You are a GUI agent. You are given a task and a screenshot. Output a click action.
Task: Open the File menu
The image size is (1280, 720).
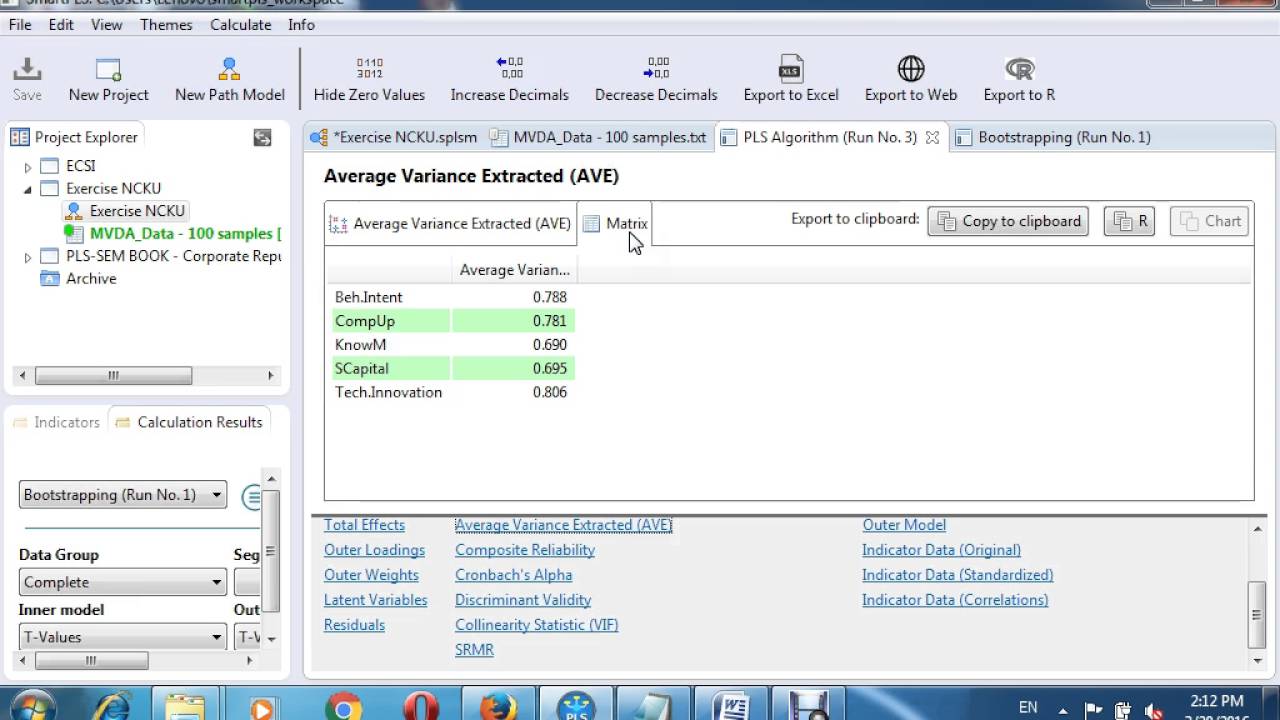pyautogui.click(x=20, y=25)
